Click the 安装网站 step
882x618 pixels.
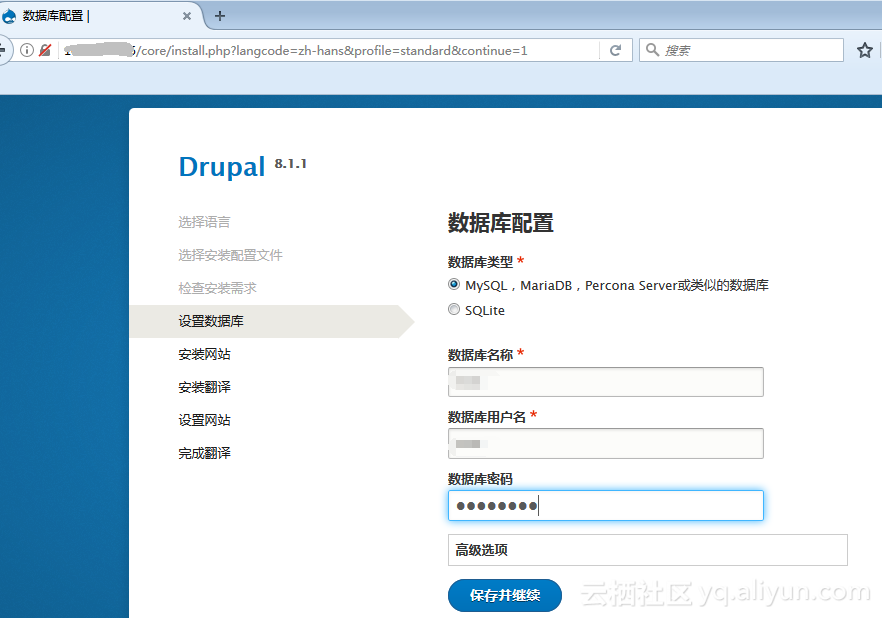[x=204, y=354]
